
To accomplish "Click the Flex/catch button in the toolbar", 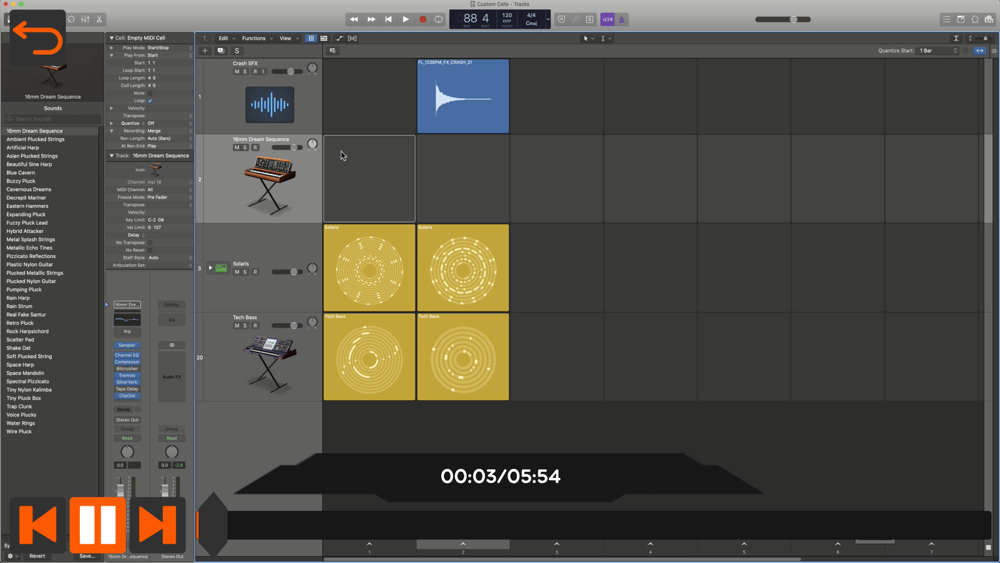I will pos(352,38).
